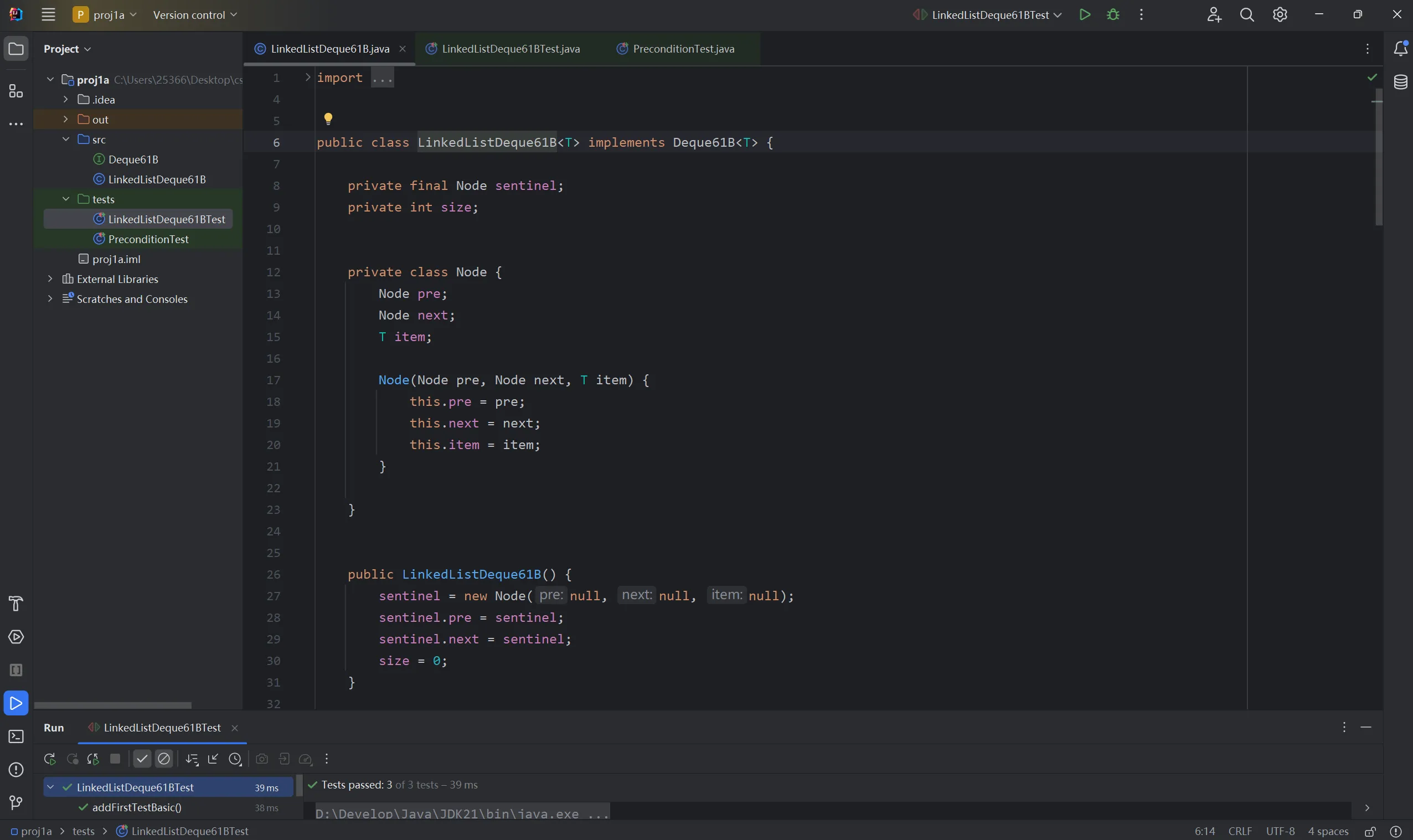Open the main hamburger menu
1413x840 pixels.
[48, 15]
